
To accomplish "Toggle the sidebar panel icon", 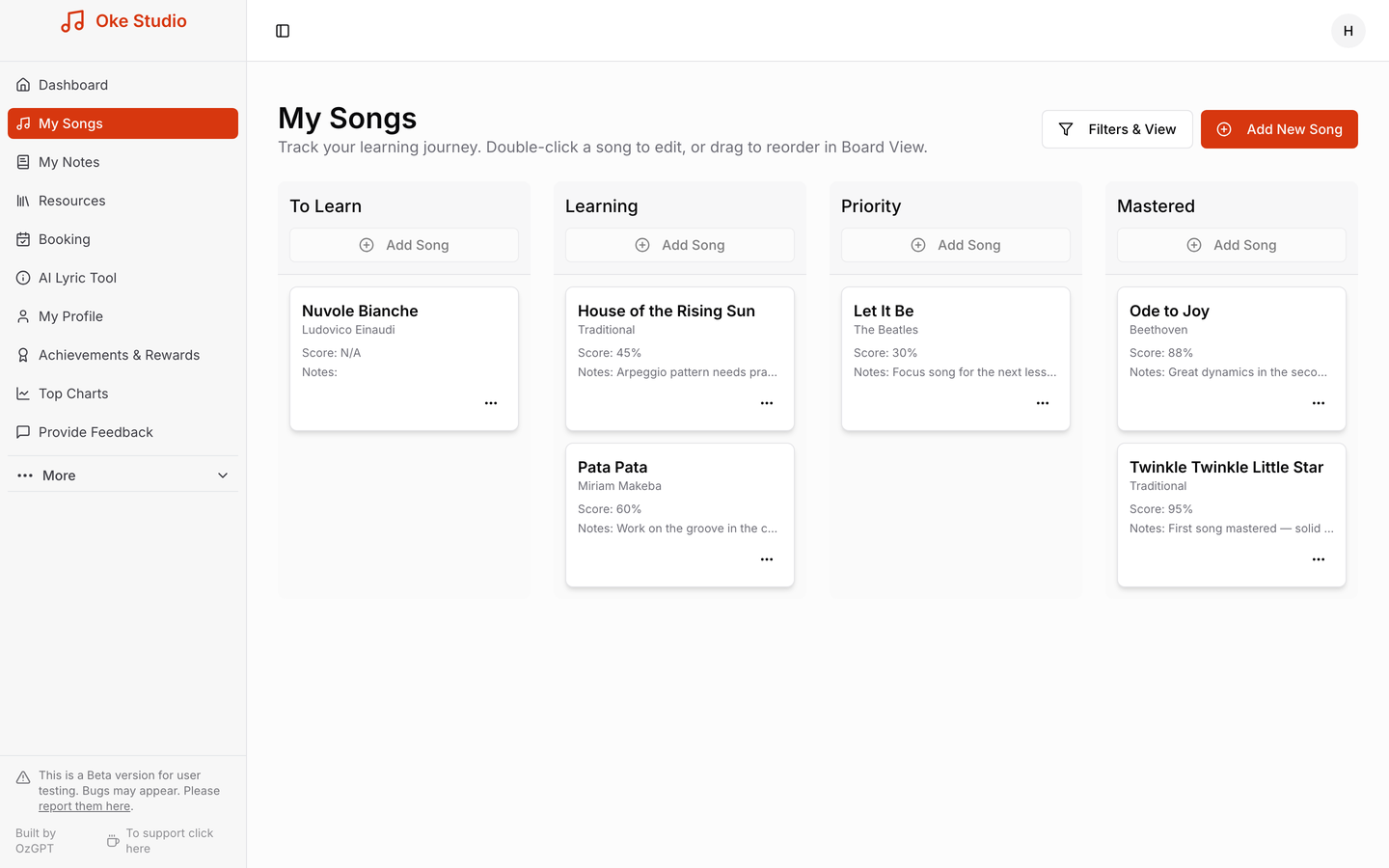I will coord(283,31).
